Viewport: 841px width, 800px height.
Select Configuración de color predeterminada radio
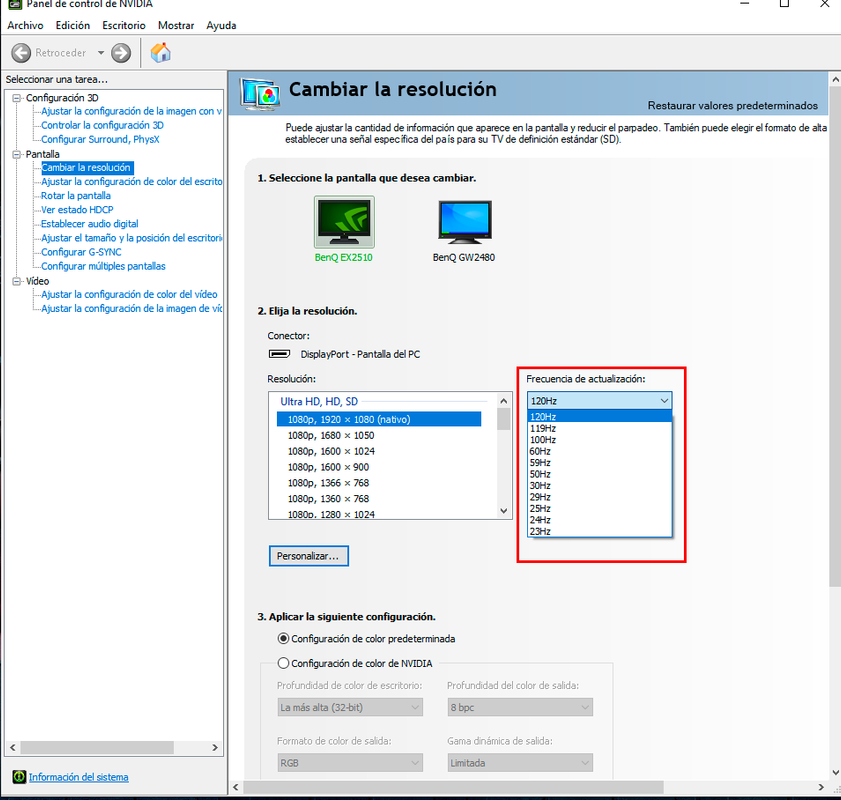tap(283, 639)
